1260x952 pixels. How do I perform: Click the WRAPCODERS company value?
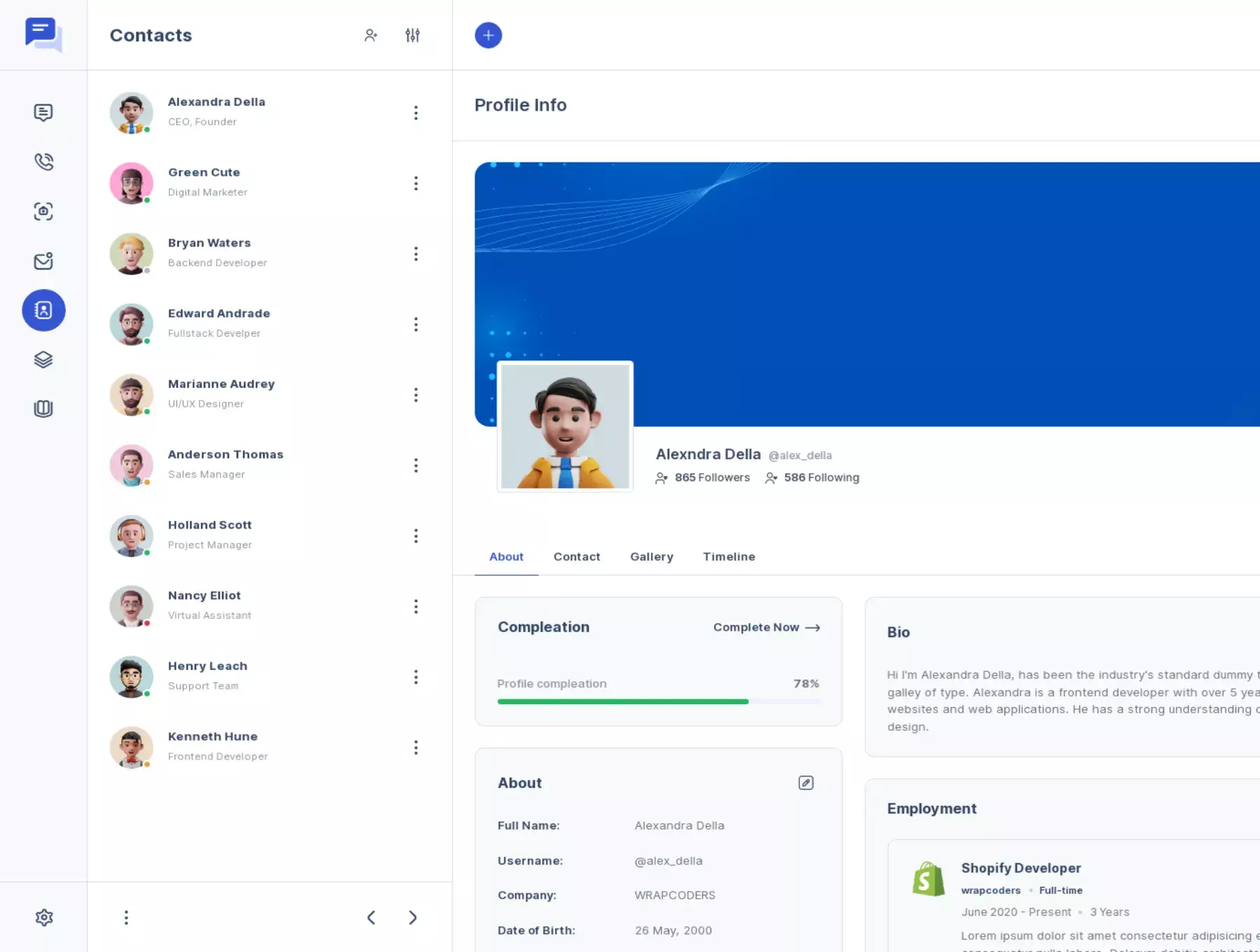(x=675, y=895)
